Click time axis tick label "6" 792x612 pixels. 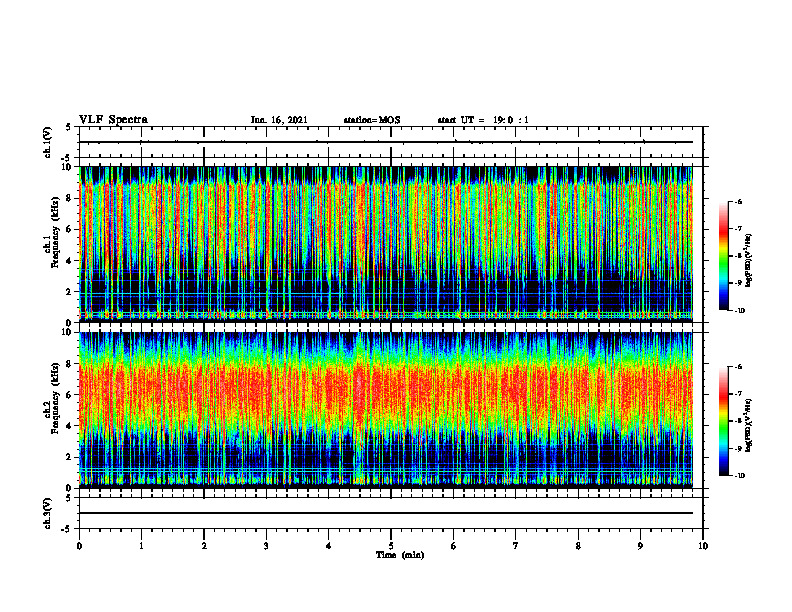tap(454, 546)
